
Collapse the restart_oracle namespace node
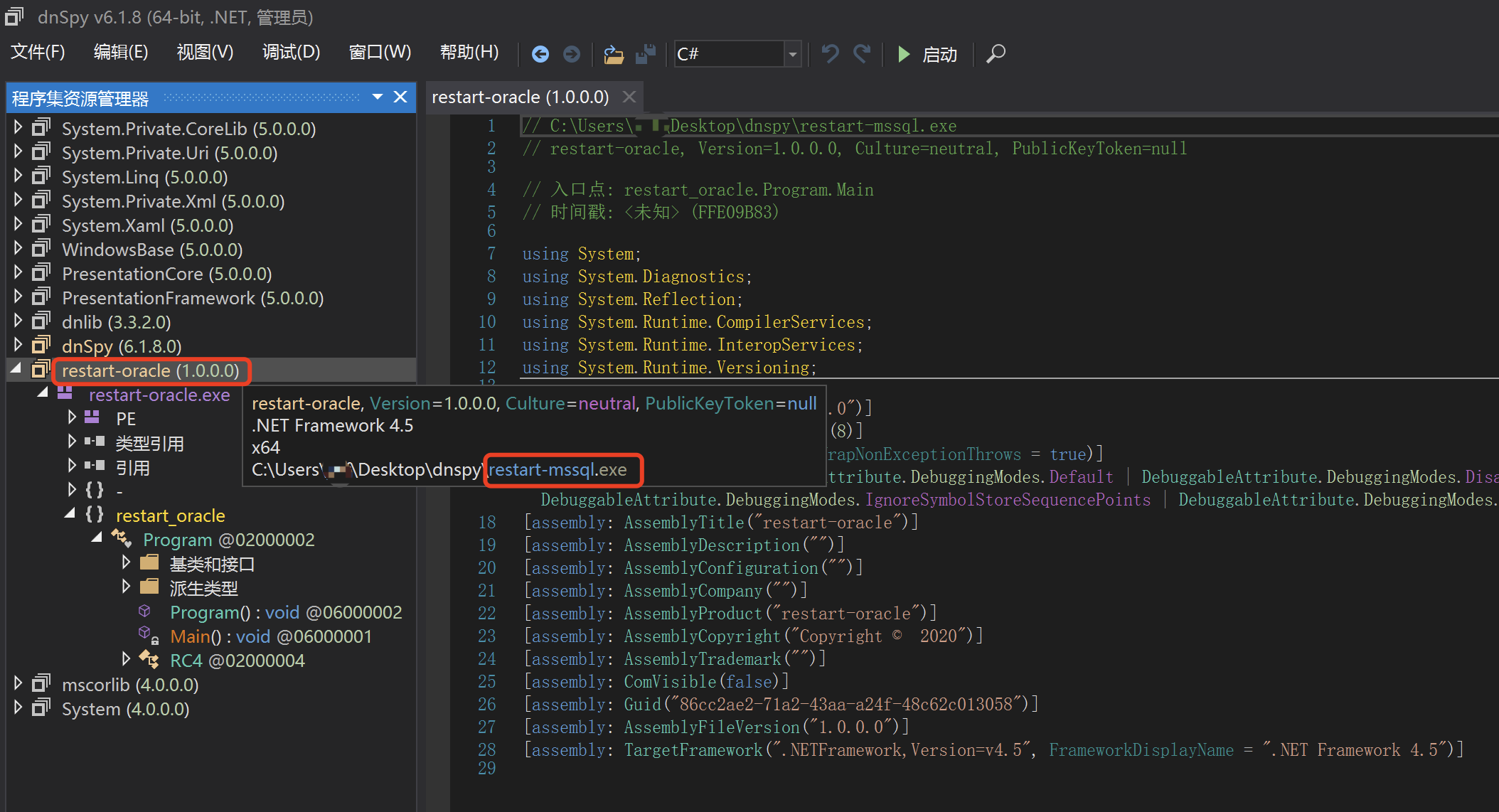pyautogui.click(x=70, y=514)
